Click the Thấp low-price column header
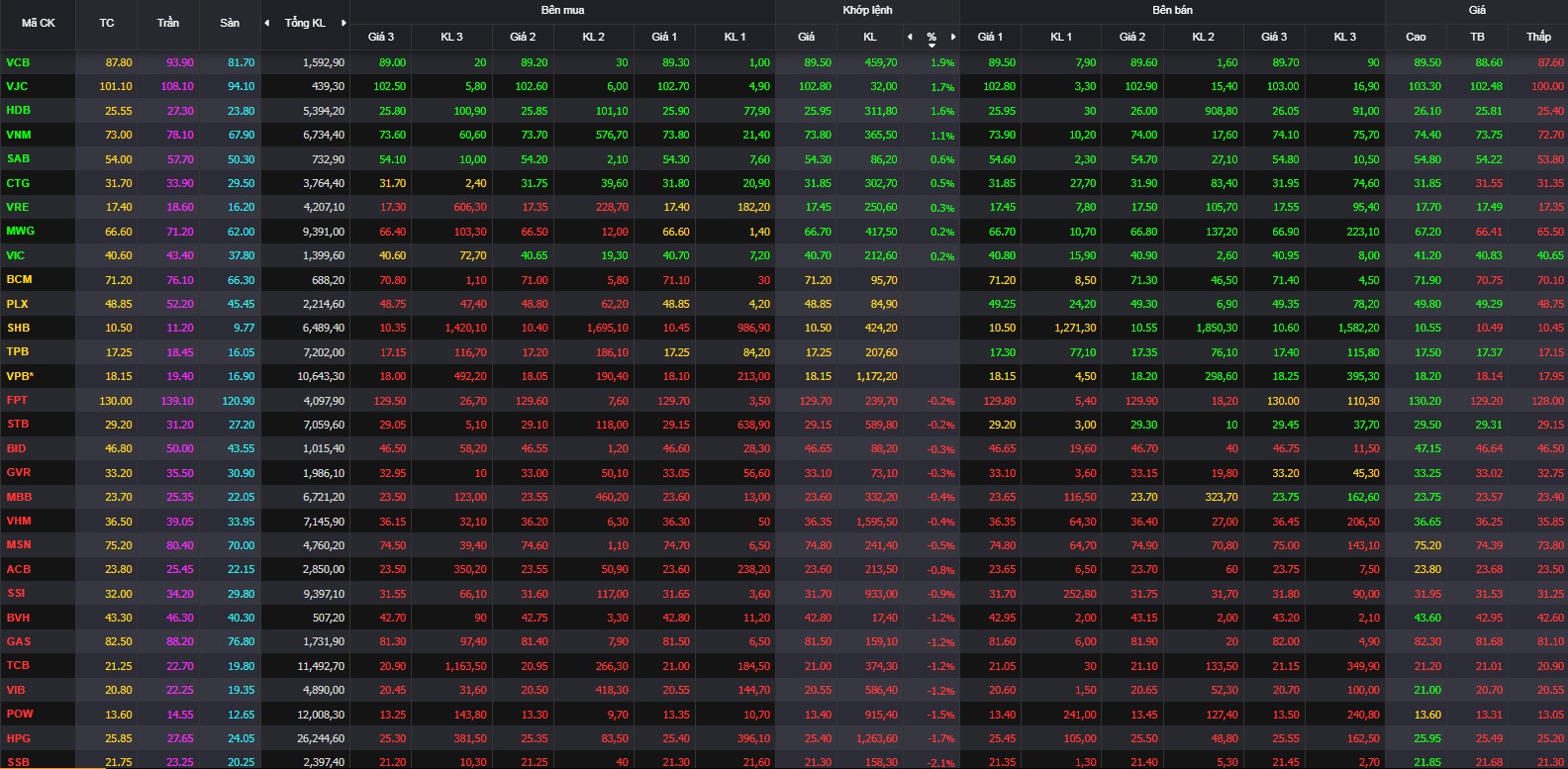 1538,37
